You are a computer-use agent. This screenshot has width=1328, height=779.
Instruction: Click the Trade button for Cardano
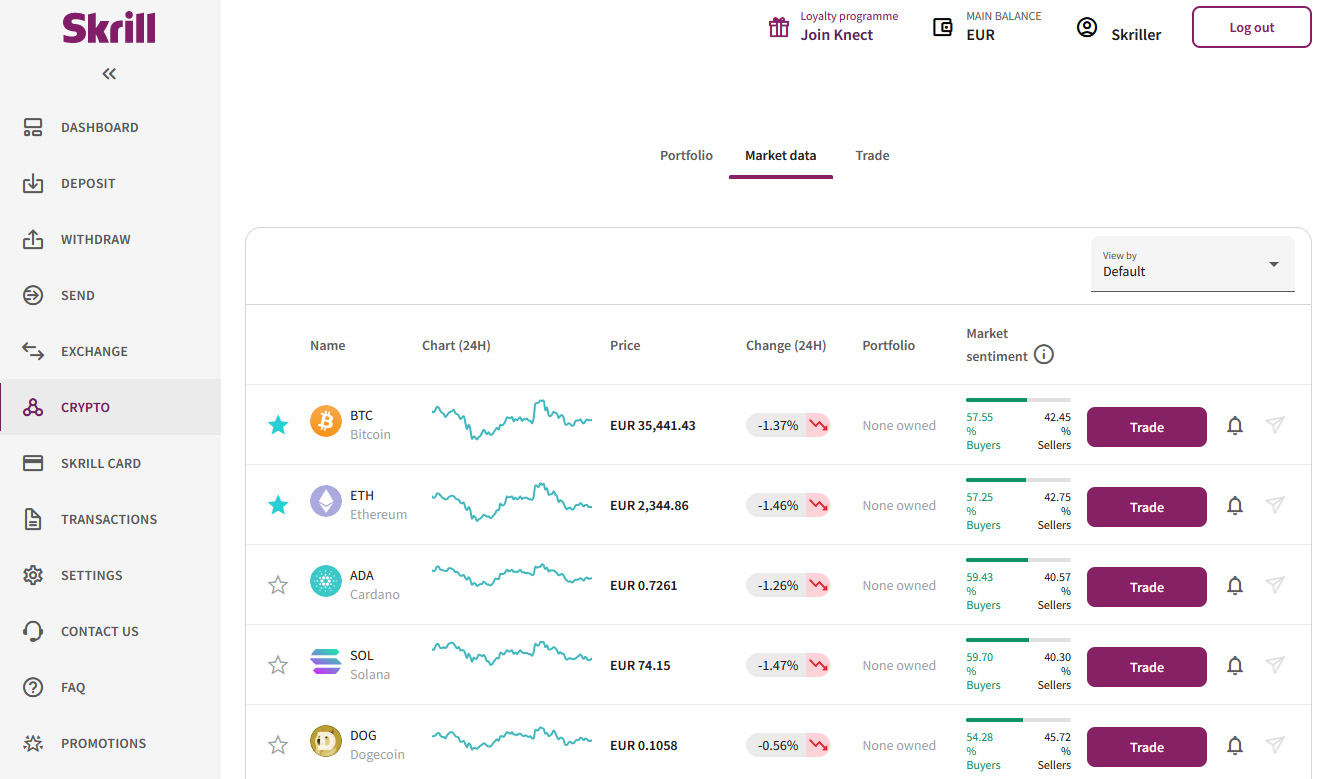(x=1146, y=587)
